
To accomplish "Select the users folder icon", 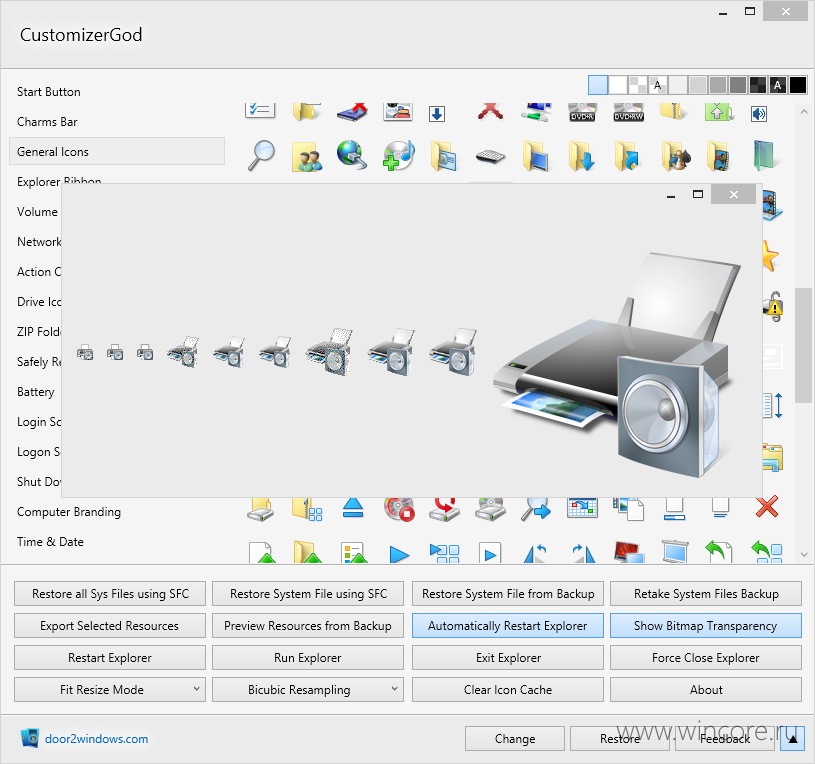I will (307, 156).
